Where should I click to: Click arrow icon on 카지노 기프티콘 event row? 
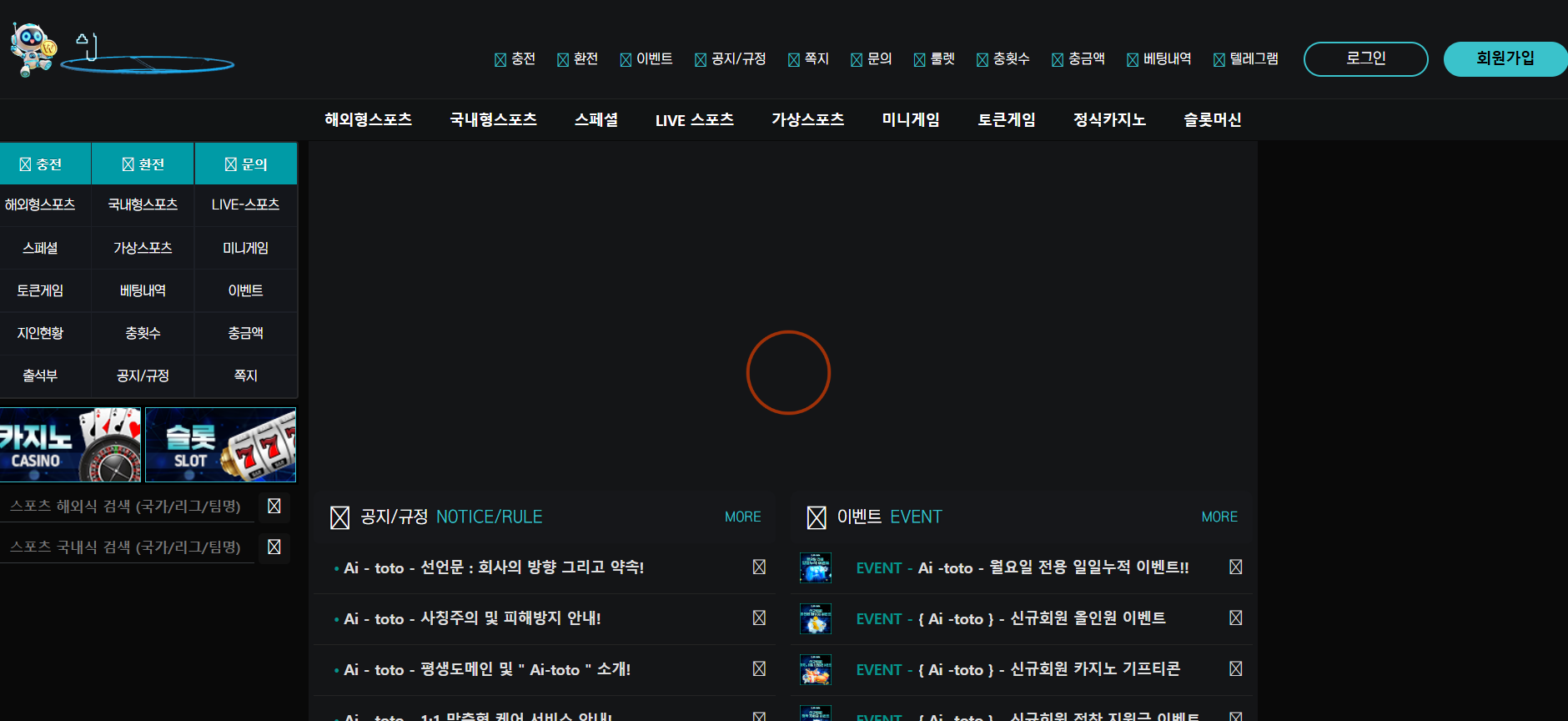coord(1235,669)
